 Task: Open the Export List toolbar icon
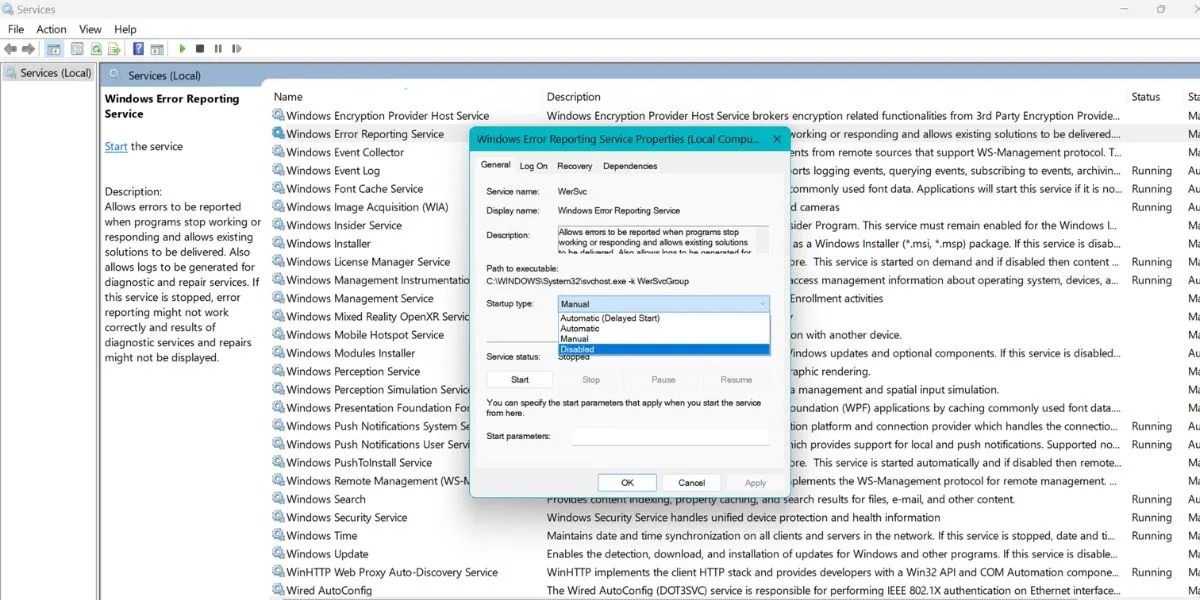(x=113, y=48)
